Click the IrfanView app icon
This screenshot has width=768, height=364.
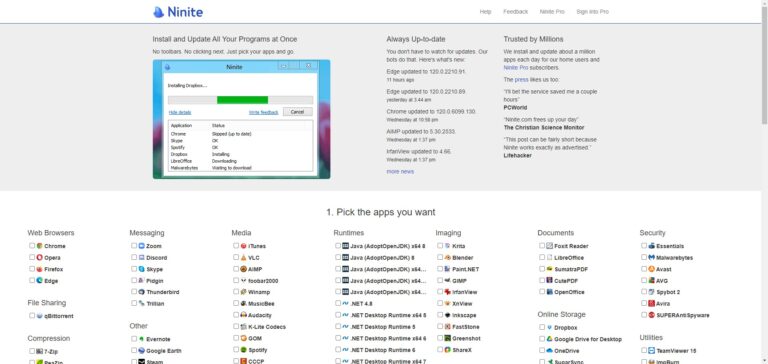[x=447, y=292]
